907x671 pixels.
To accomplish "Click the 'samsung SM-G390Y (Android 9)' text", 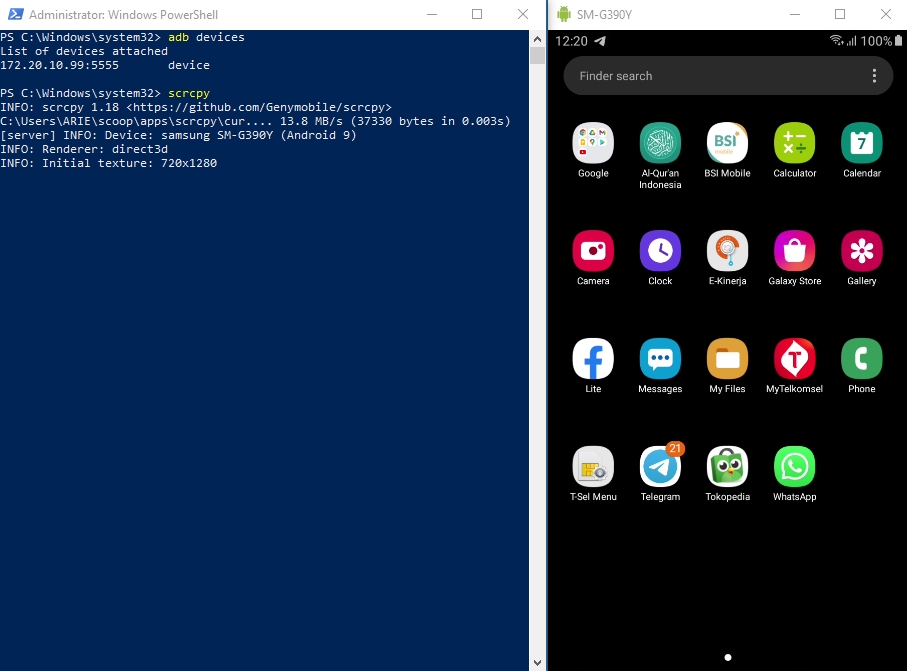I will pyautogui.click(x=259, y=135).
